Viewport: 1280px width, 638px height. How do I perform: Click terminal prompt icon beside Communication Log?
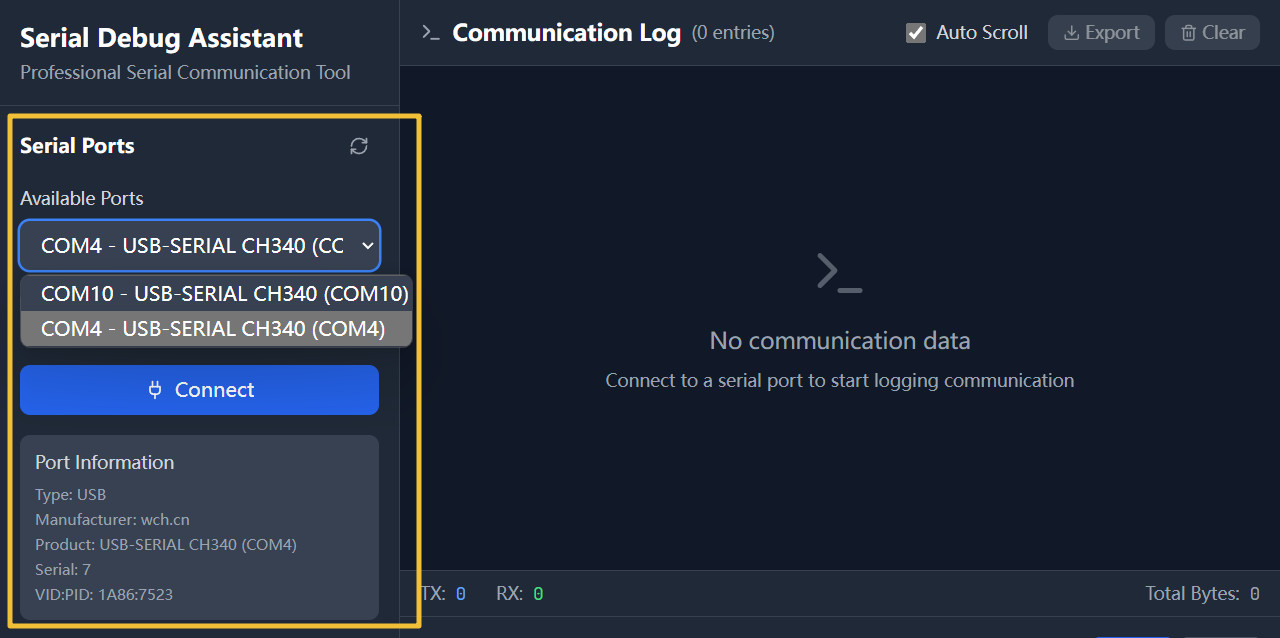pos(431,32)
